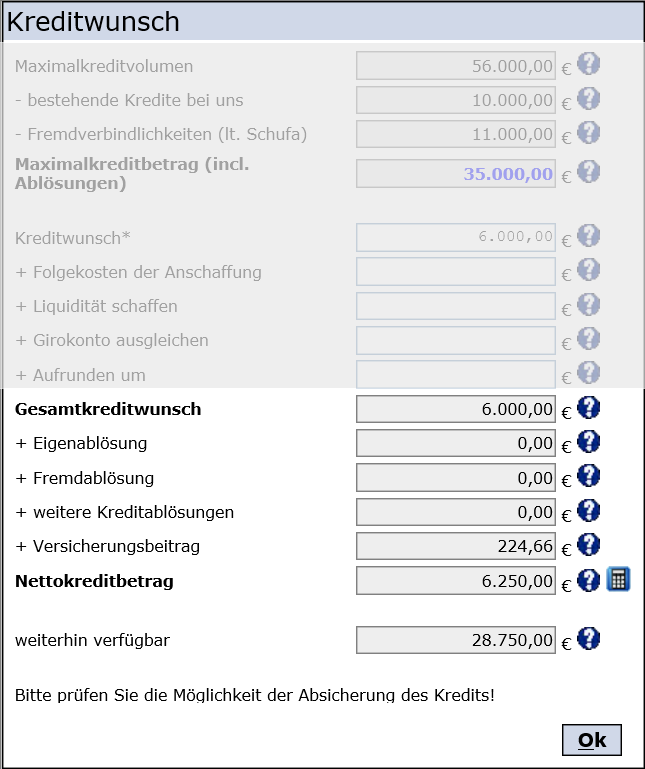Click the weiterhin verfügbar amount field
This screenshot has height=769, width=645.
[456, 640]
